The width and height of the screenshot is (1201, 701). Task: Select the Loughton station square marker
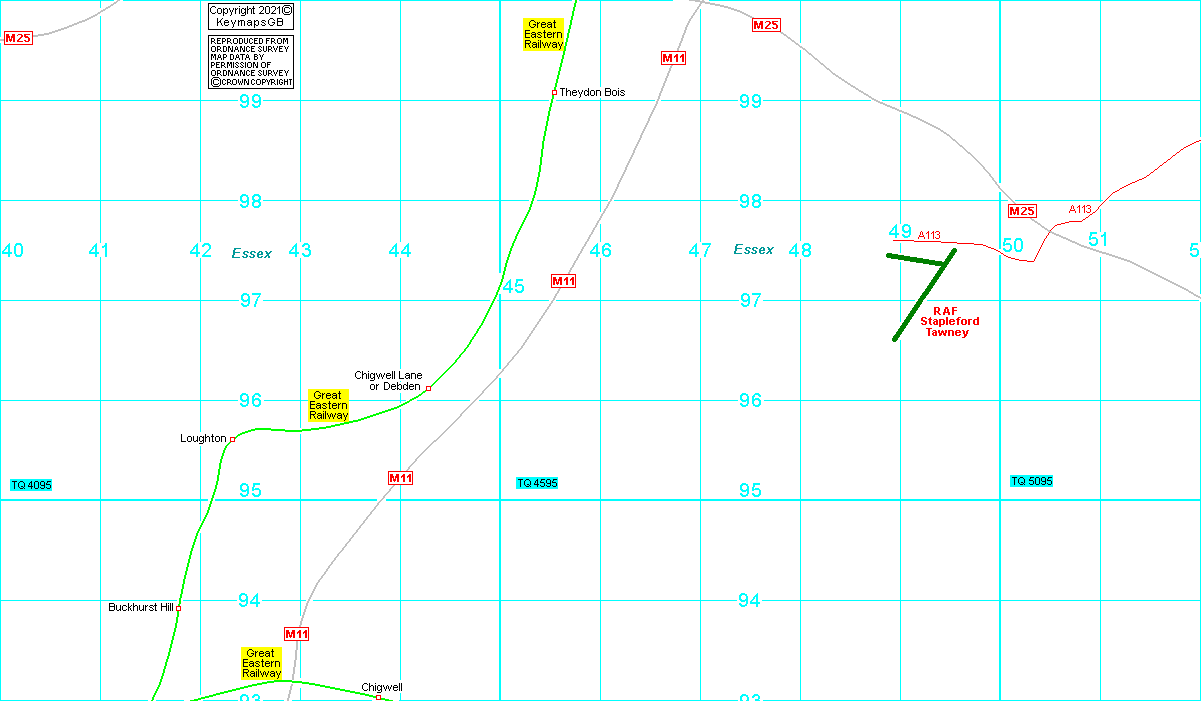pos(232,439)
